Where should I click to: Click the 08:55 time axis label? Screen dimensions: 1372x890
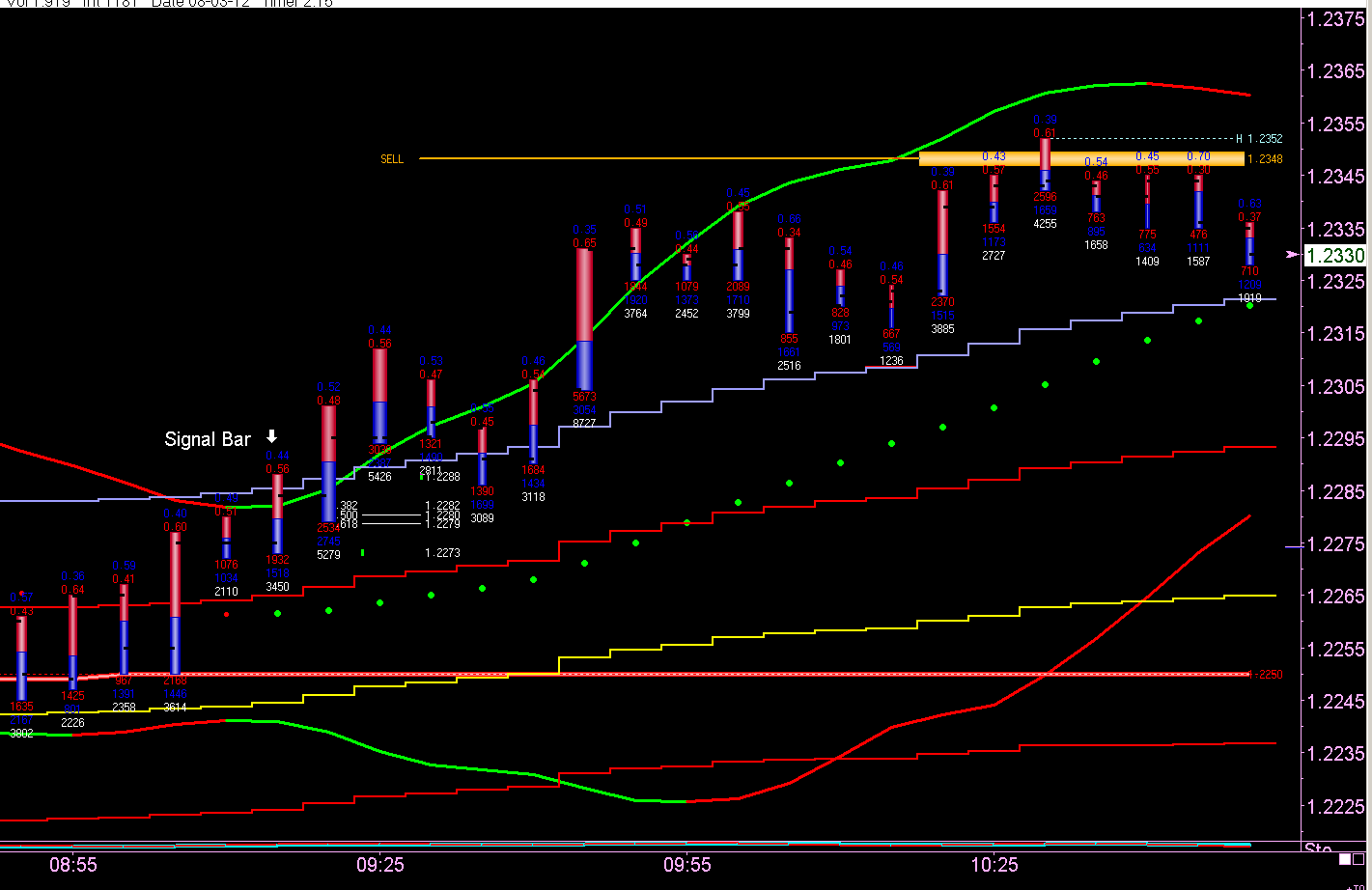pyautogui.click(x=73, y=865)
